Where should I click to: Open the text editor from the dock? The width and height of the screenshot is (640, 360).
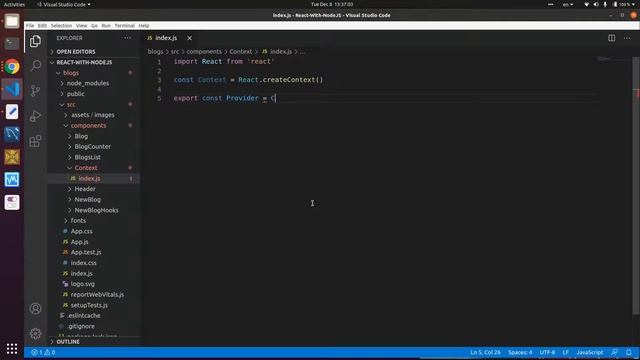(12, 111)
